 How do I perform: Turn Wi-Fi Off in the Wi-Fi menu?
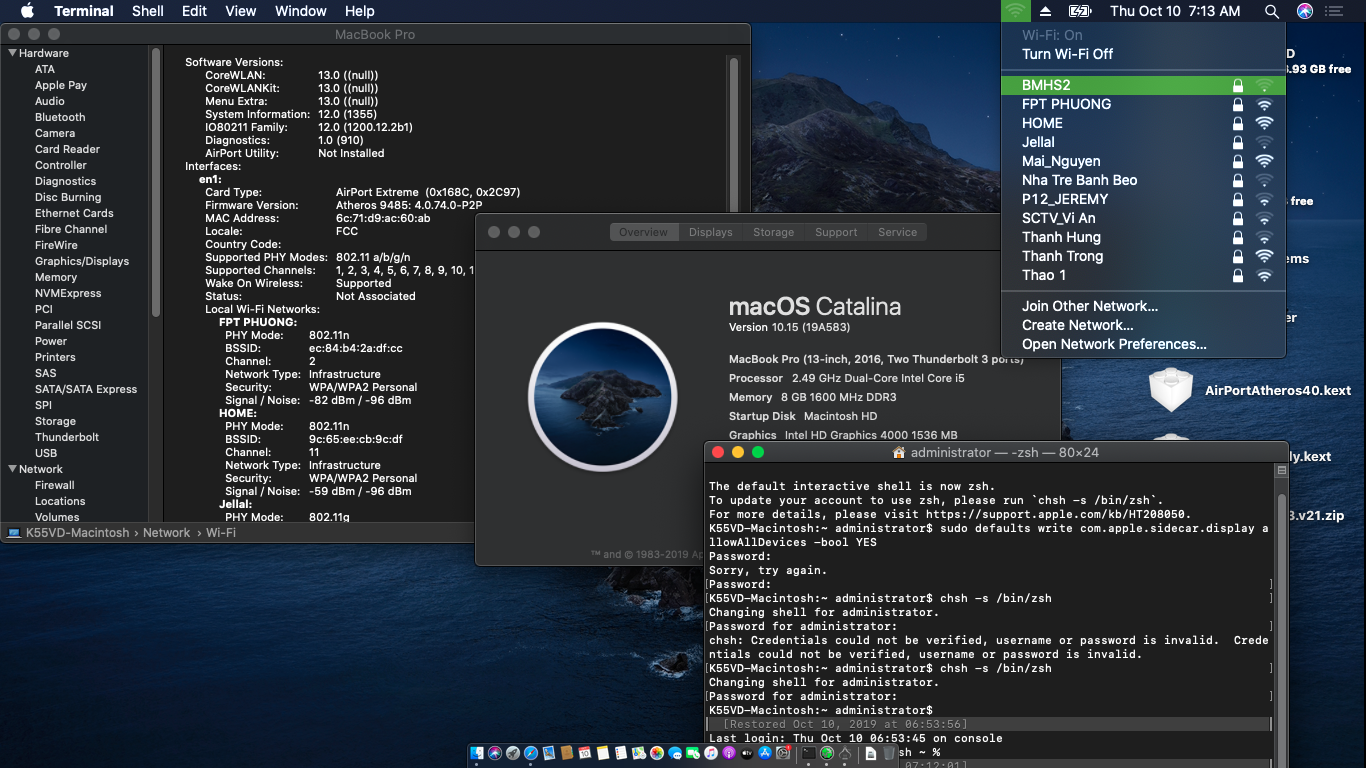point(1067,54)
